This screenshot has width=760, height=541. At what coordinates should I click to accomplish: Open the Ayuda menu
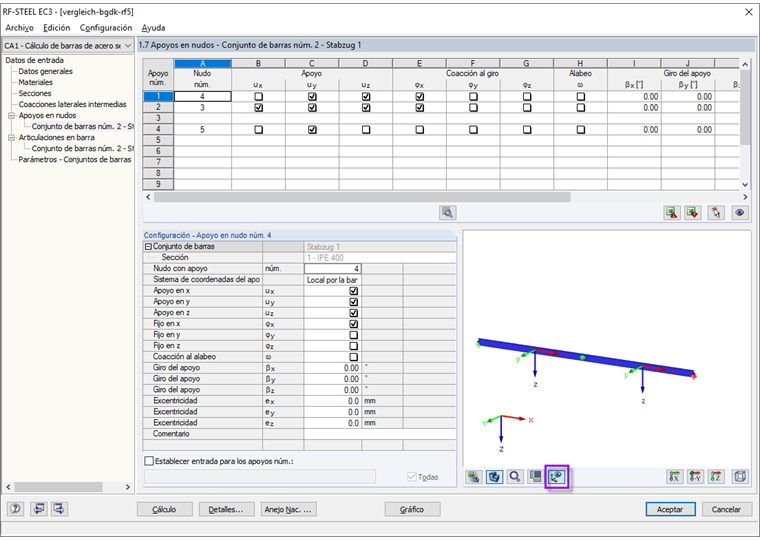click(153, 28)
